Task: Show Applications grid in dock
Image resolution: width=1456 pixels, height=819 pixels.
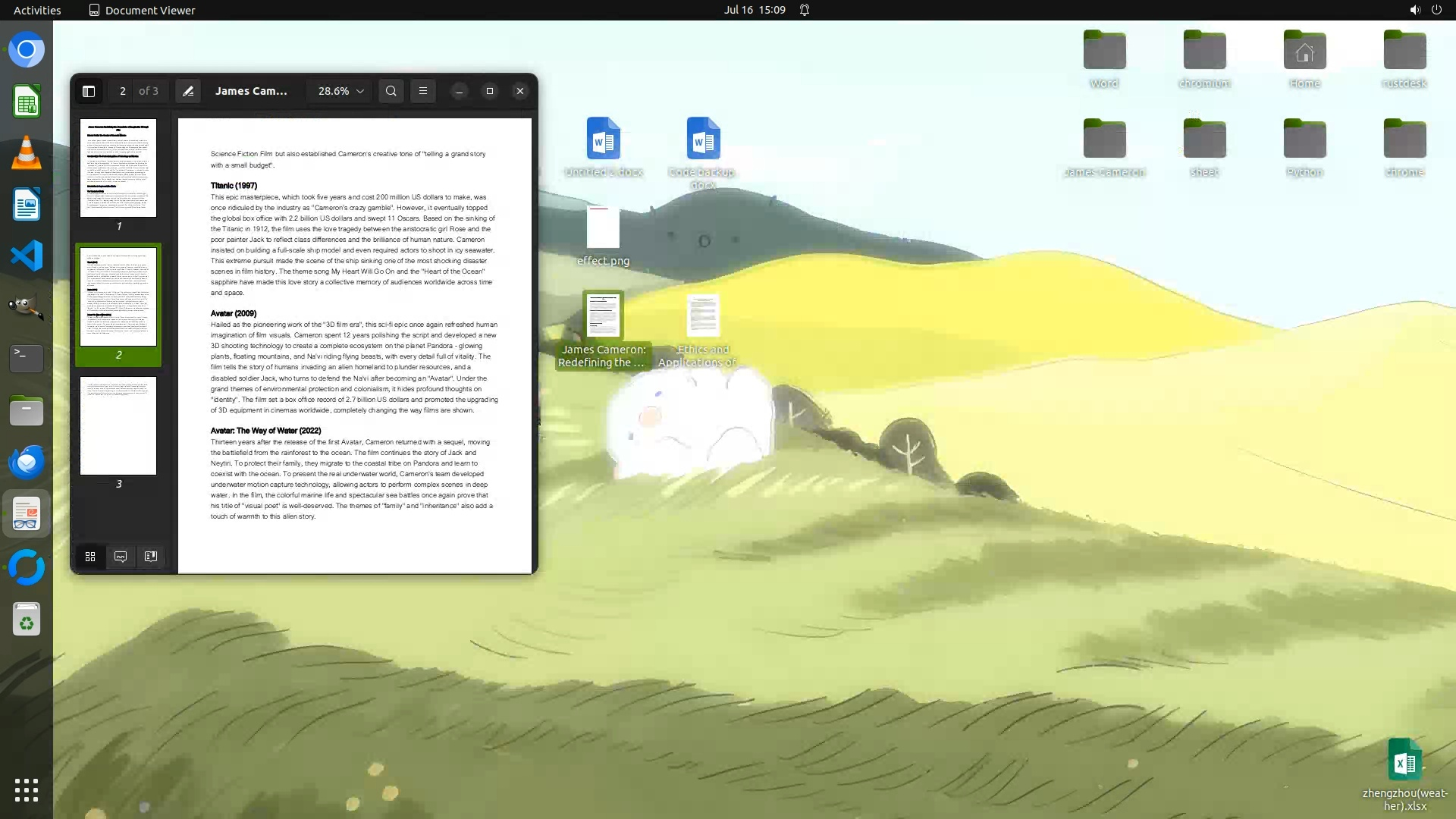Action: pyautogui.click(x=27, y=790)
